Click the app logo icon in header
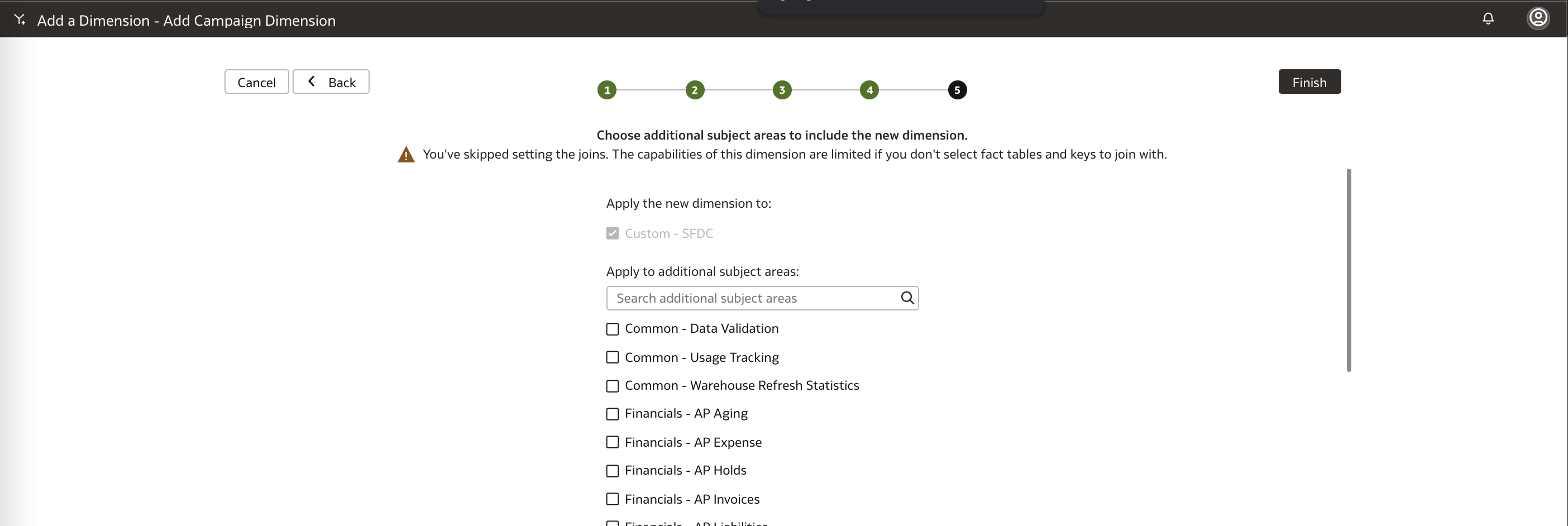 click(x=20, y=20)
